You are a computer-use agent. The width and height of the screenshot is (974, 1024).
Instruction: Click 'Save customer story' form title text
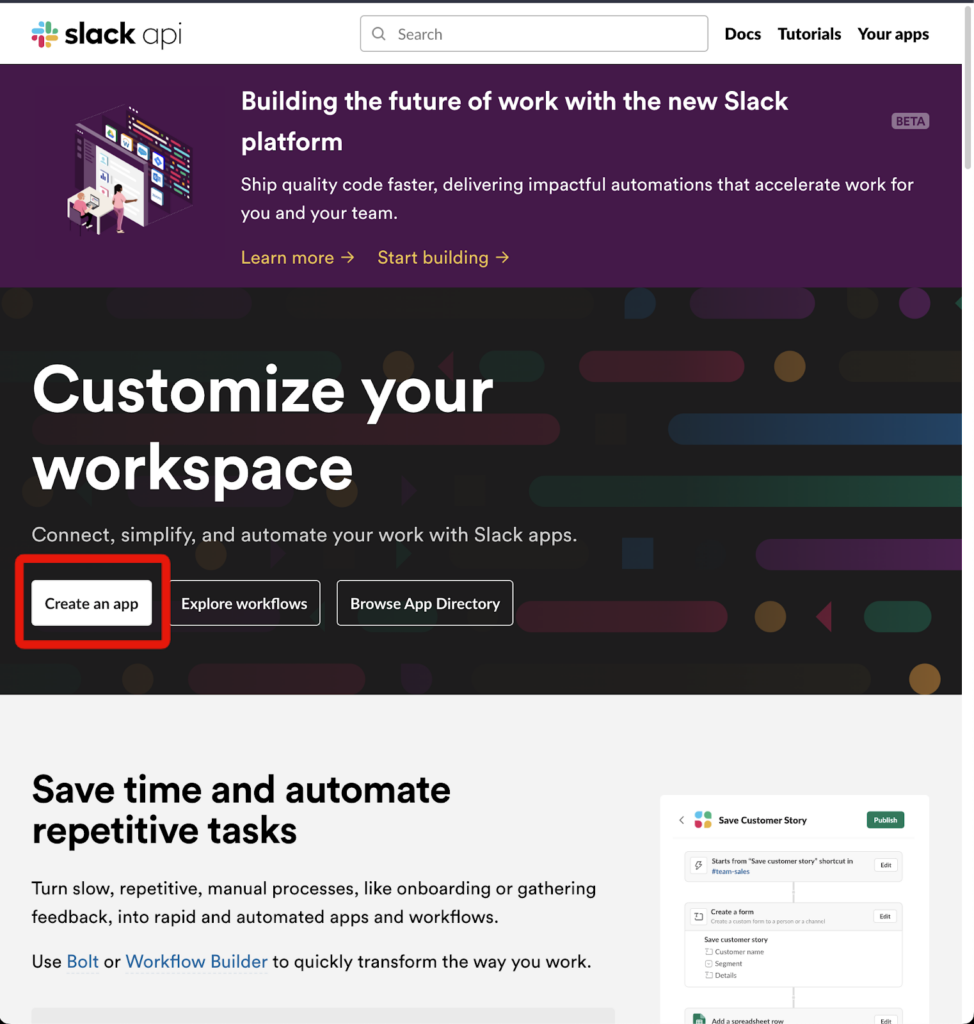coord(736,939)
